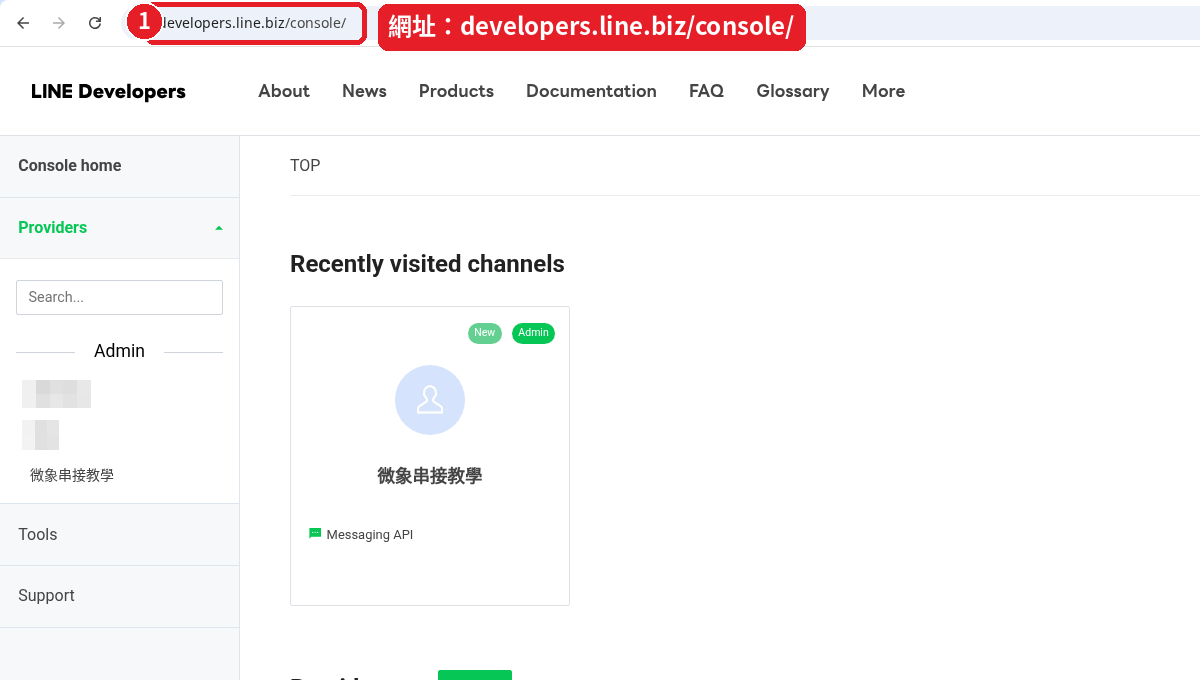Reload the page with refresh icon

pyautogui.click(x=95, y=23)
